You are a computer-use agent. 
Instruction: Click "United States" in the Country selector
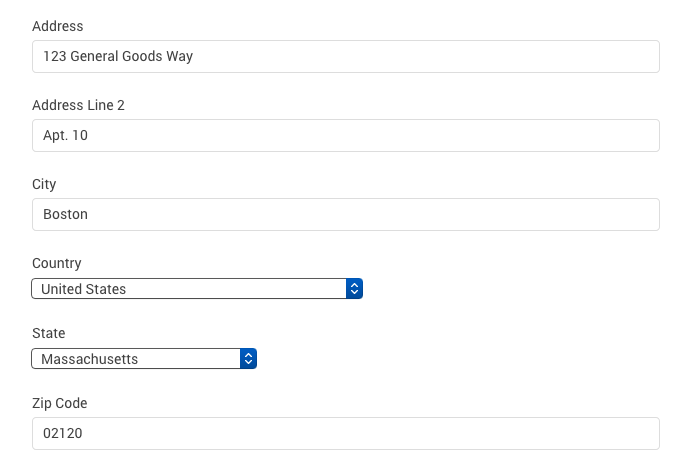[x=84, y=289]
